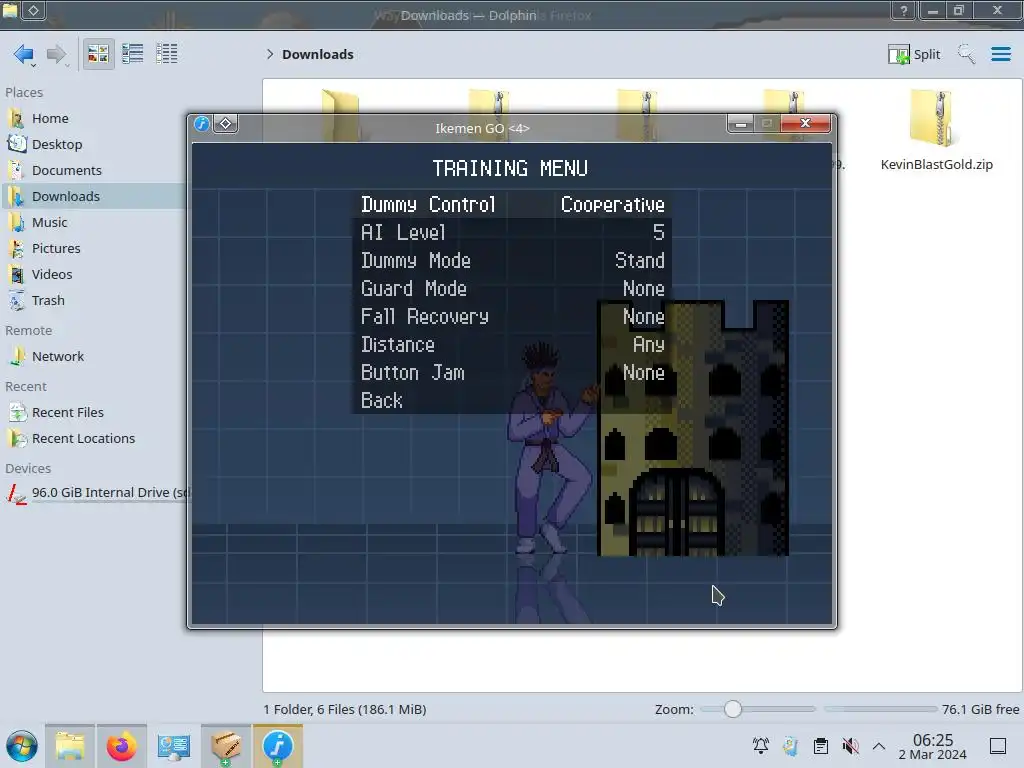Open file manager from taskbar

[x=70, y=746]
